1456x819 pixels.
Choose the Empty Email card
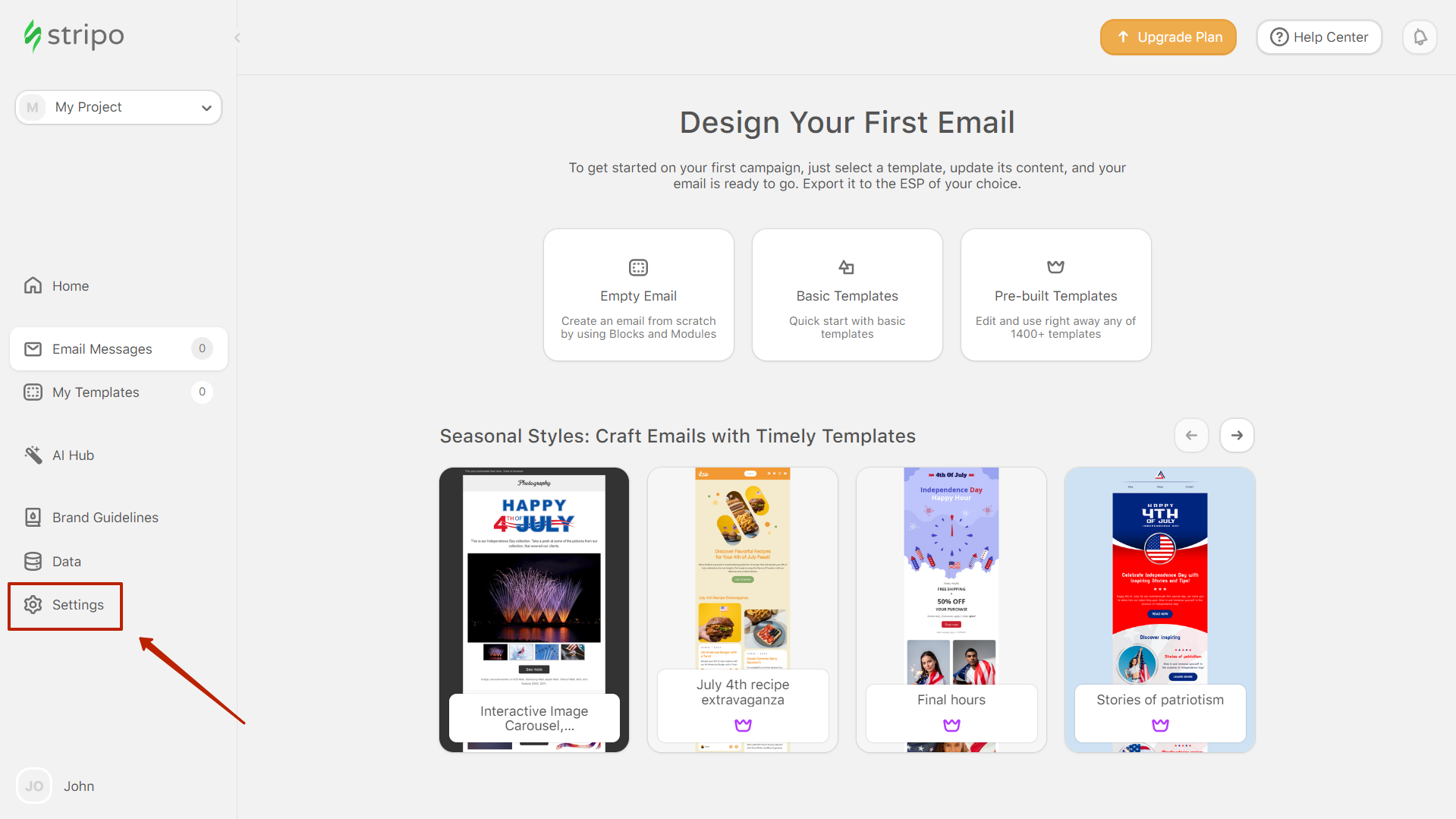pyautogui.click(x=638, y=295)
